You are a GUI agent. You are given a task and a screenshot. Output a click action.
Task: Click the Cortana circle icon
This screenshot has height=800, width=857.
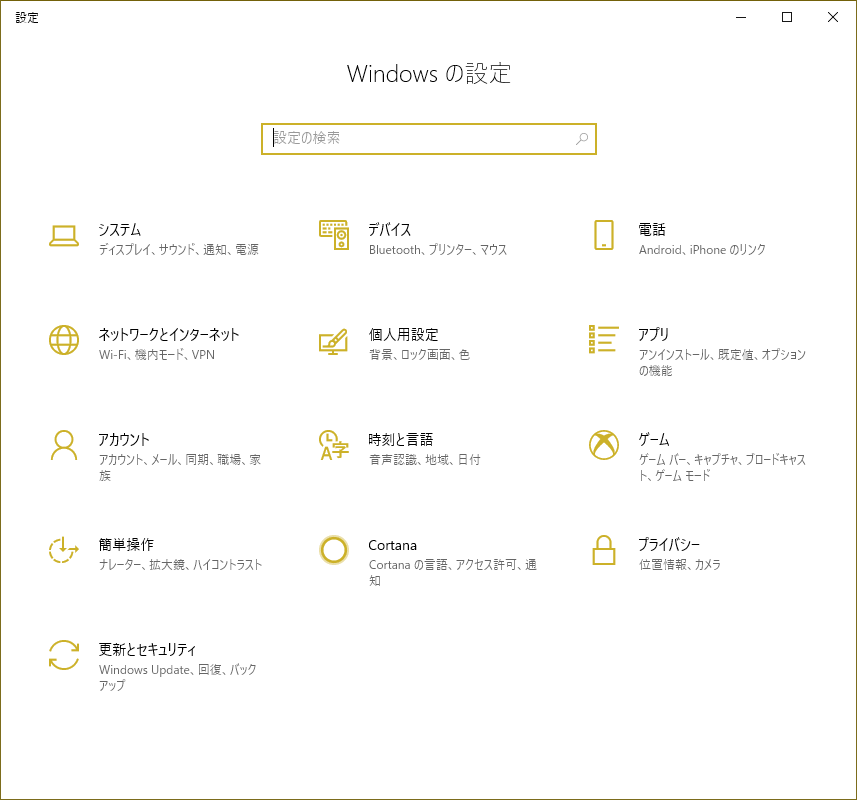pyautogui.click(x=333, y=550)
